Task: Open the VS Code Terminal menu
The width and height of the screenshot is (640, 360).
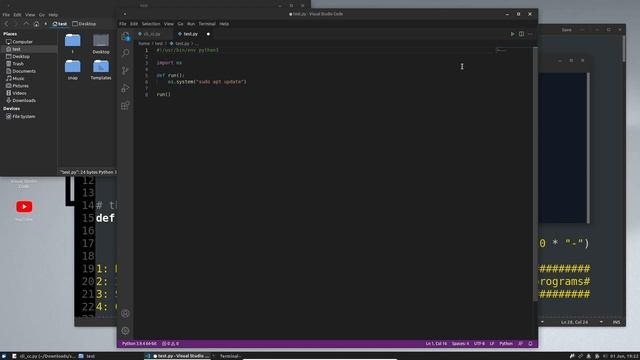Action: coord(207,24)
